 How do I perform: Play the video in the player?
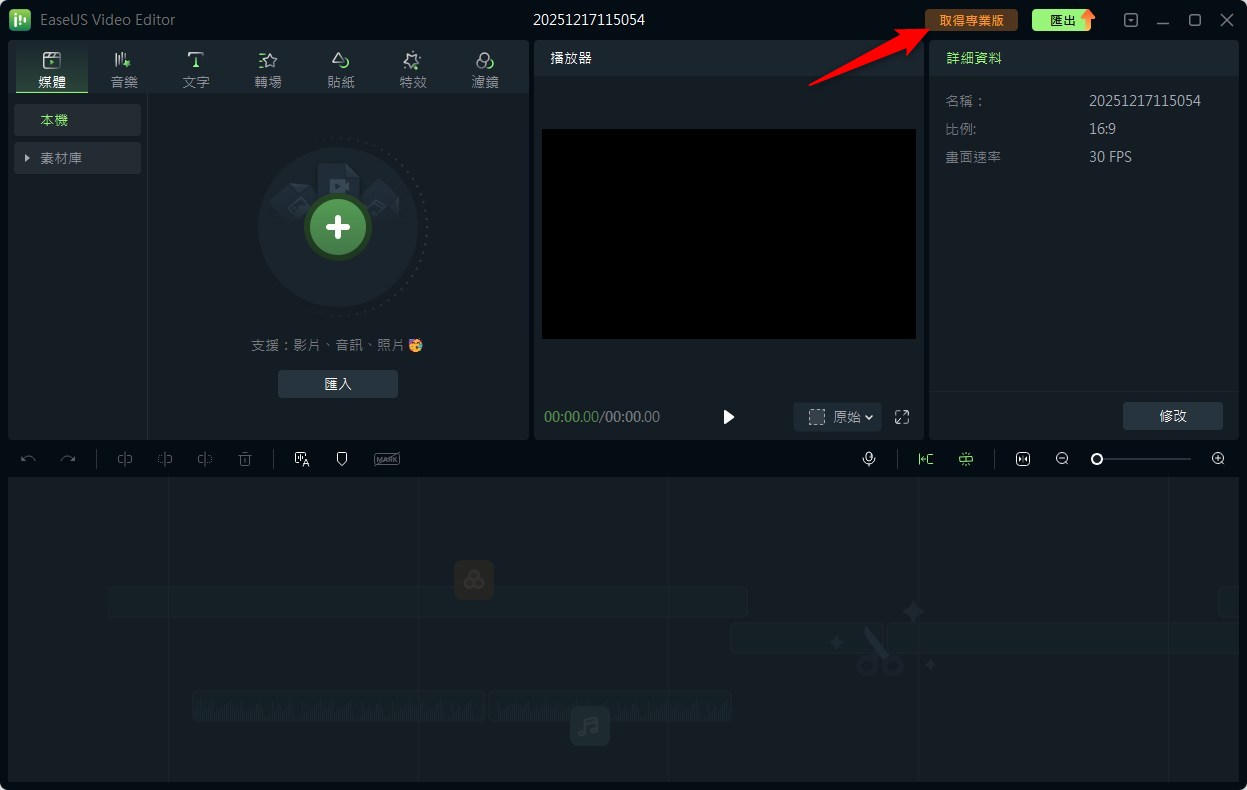click(729, 417)
